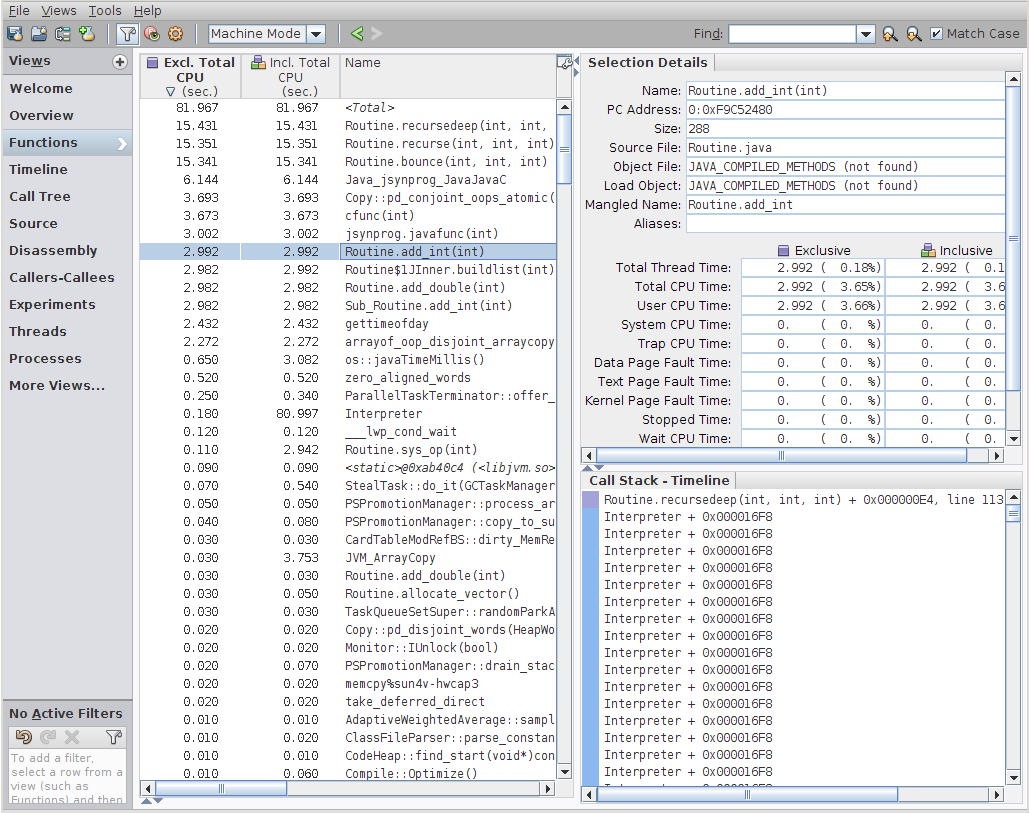Go to the Welcome view
The width and height of the screenshot is (1029, 813).
coord(67,89)
